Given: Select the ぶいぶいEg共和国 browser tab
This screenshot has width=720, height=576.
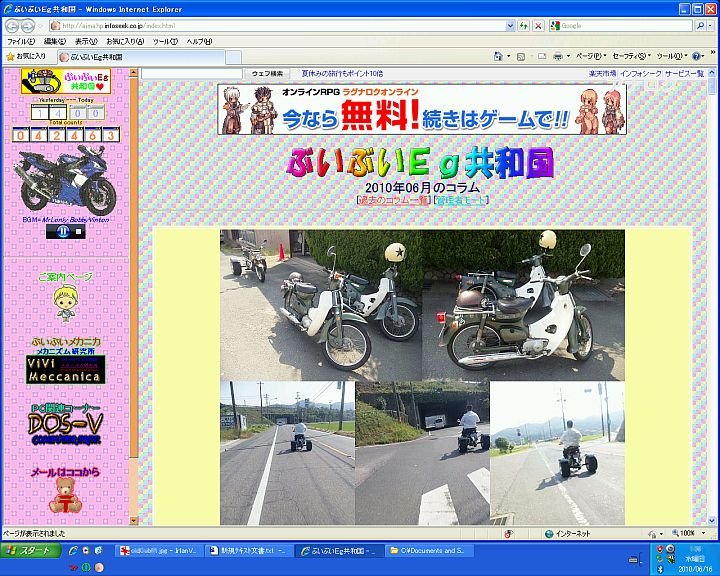Looking at the screenshot, I should [141, 57].
